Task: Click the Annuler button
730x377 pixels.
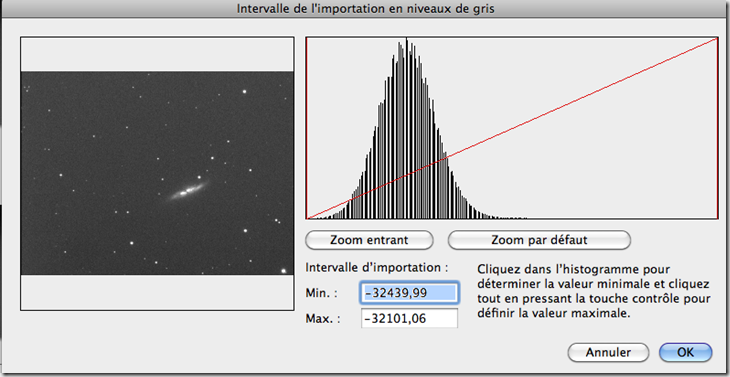Action: [608, 352]
